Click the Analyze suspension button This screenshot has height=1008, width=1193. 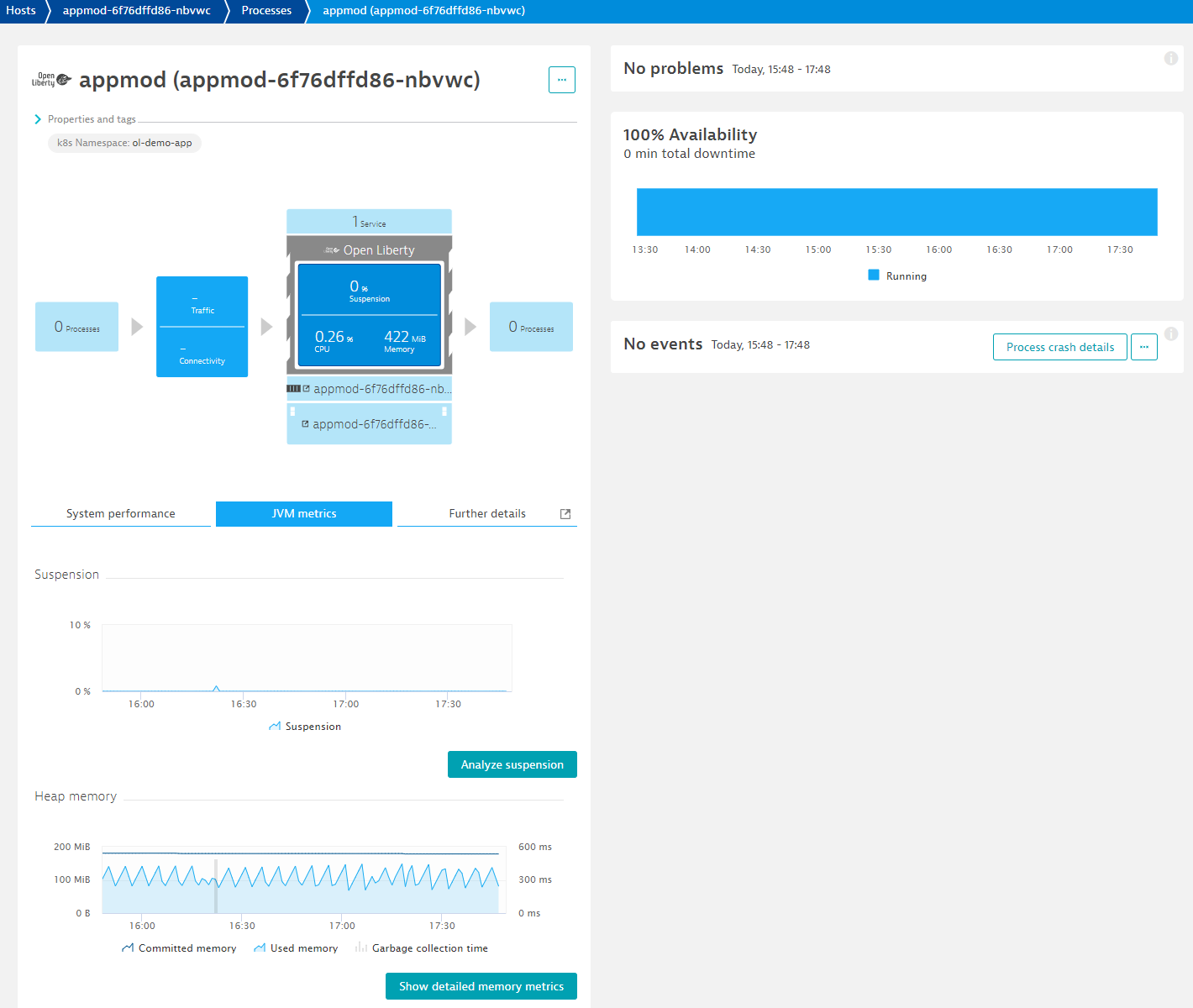coord(512,764)
